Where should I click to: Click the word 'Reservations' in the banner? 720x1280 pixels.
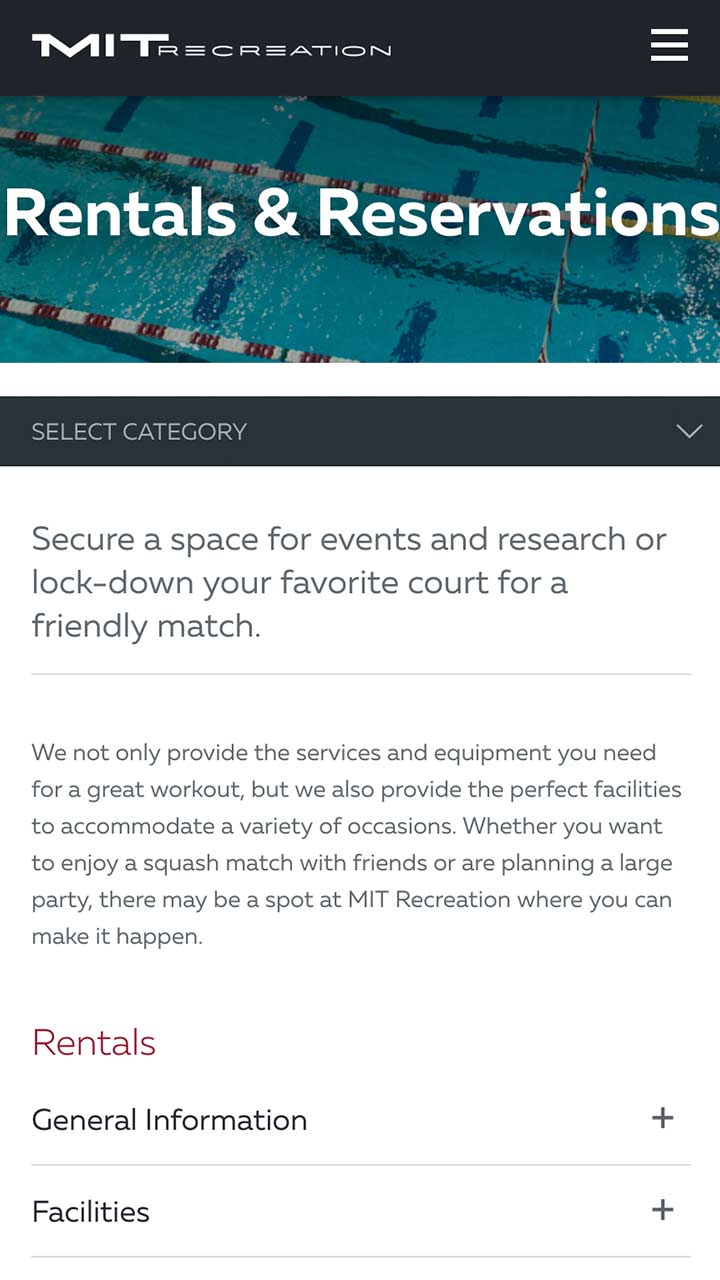pyautogui.click(x=518, y=213)
